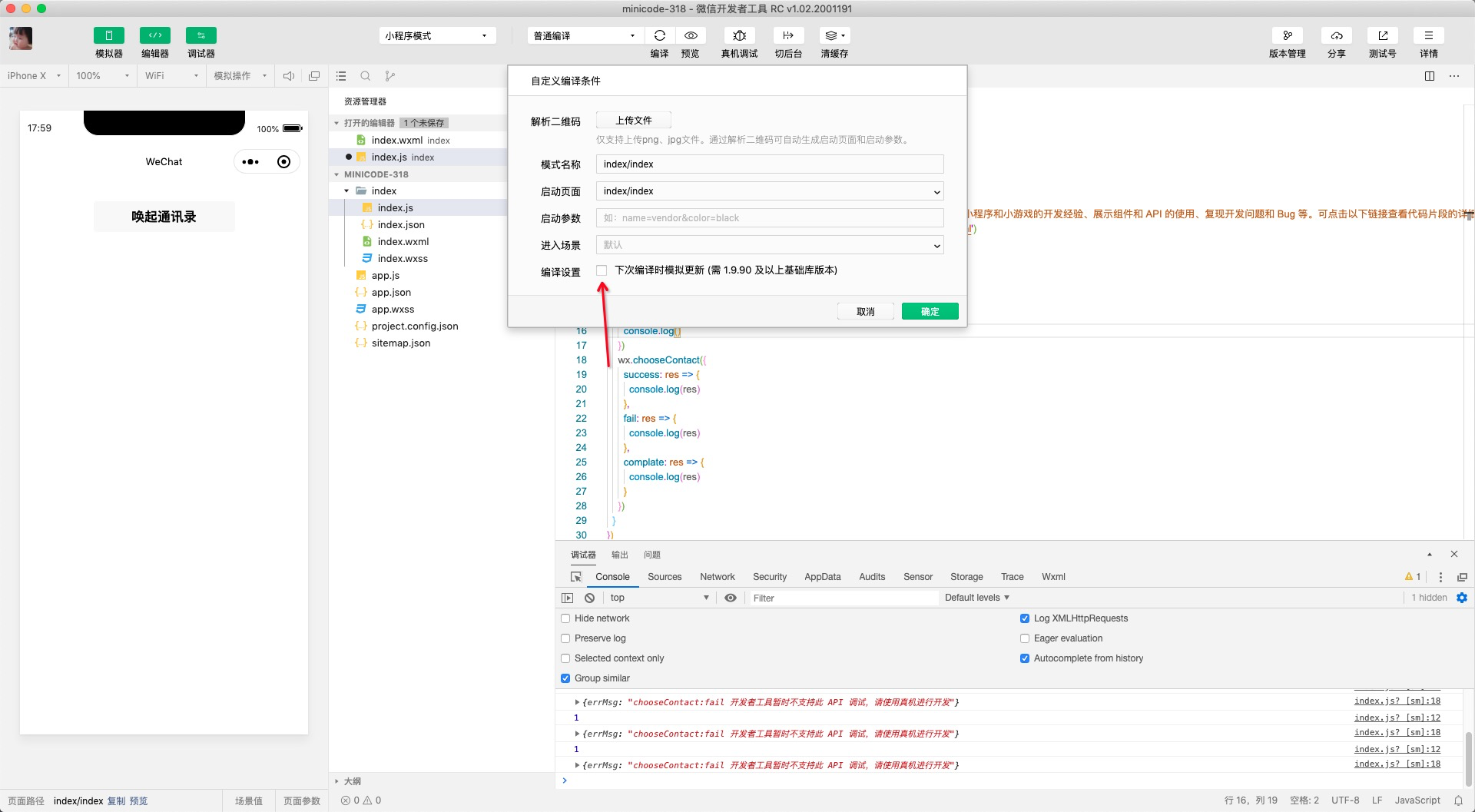The width and height of the screenshot is (1475, 812).
Task: Check the Hide network option
Action: tap(565, 618)
